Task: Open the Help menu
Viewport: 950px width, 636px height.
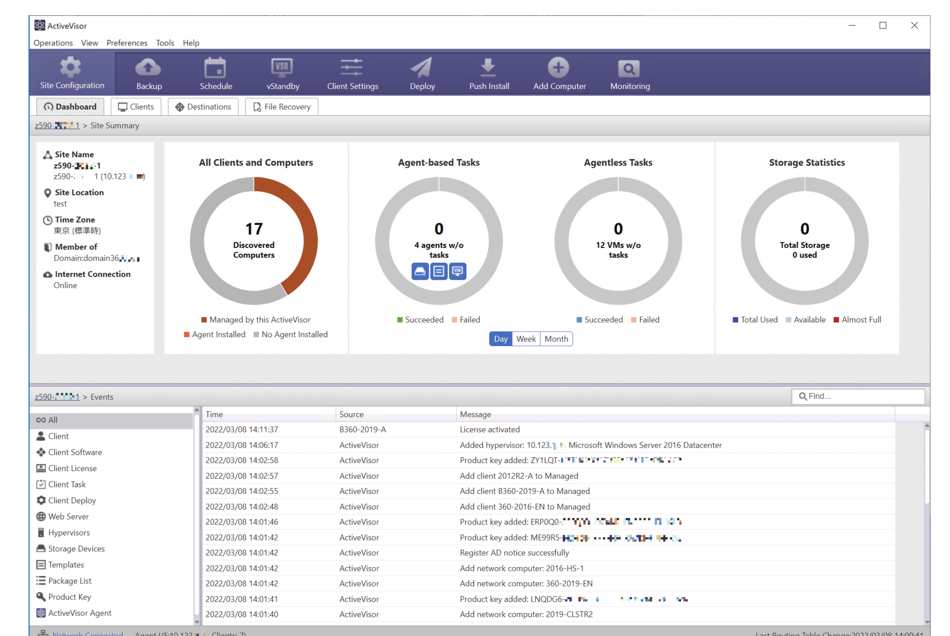Action: (191, 43)
